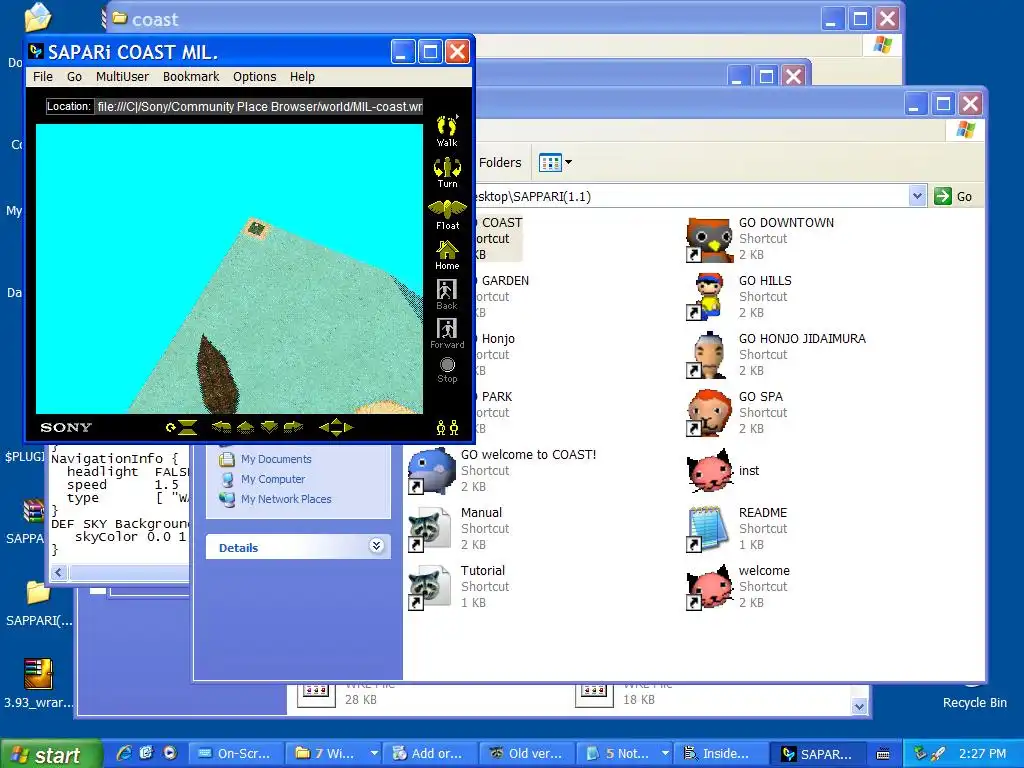Open the GO DOWNTOWN owl shortcut
The width and height of the screenshot is (1024, 768).
coord(708,240)
